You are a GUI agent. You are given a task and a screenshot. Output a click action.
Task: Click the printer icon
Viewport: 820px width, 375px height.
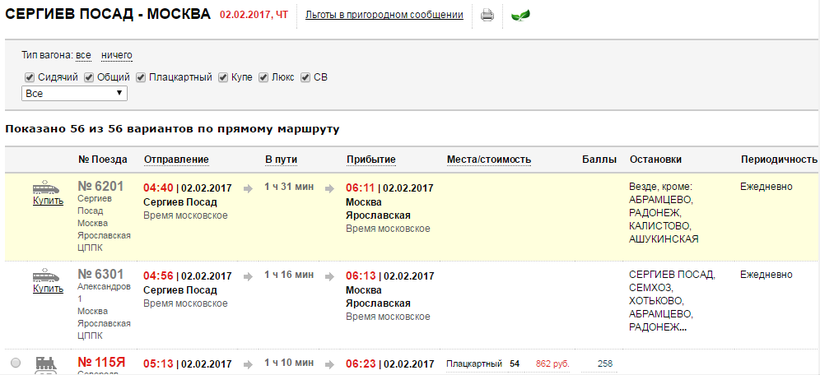click(x=487, y=15)
